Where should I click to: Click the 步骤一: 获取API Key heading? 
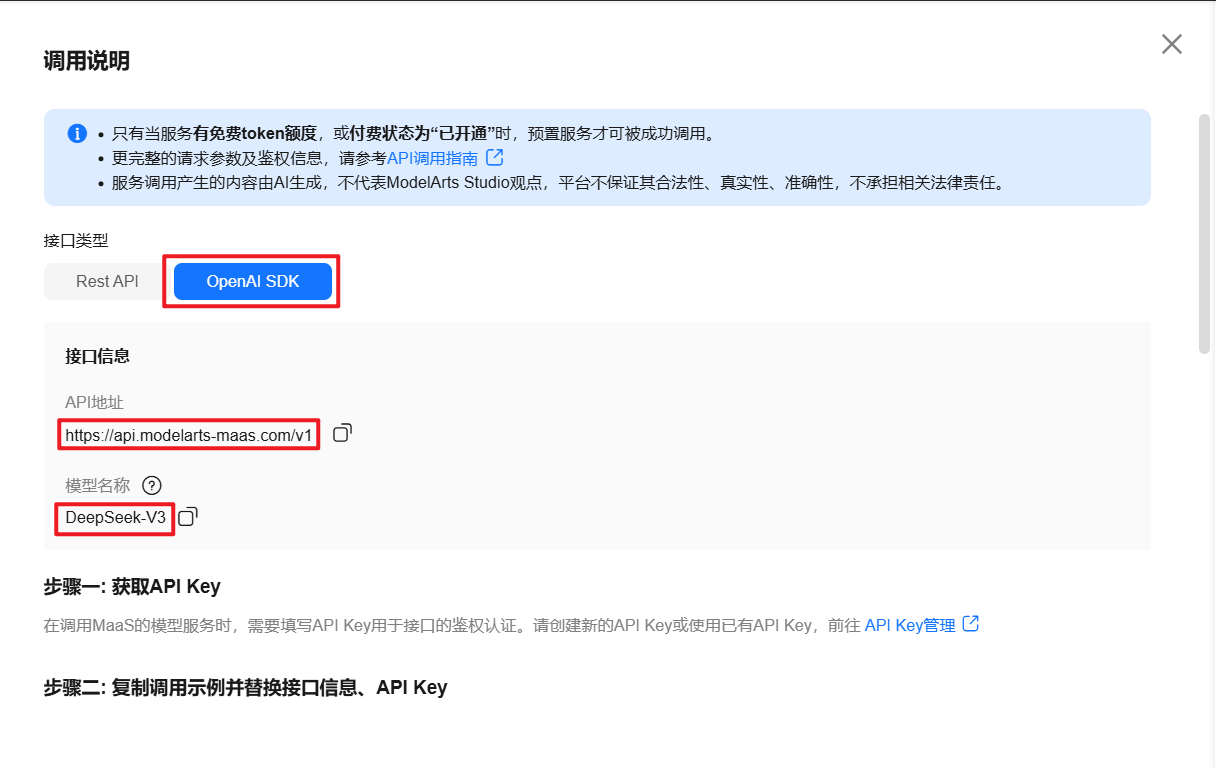pos(132,586)
